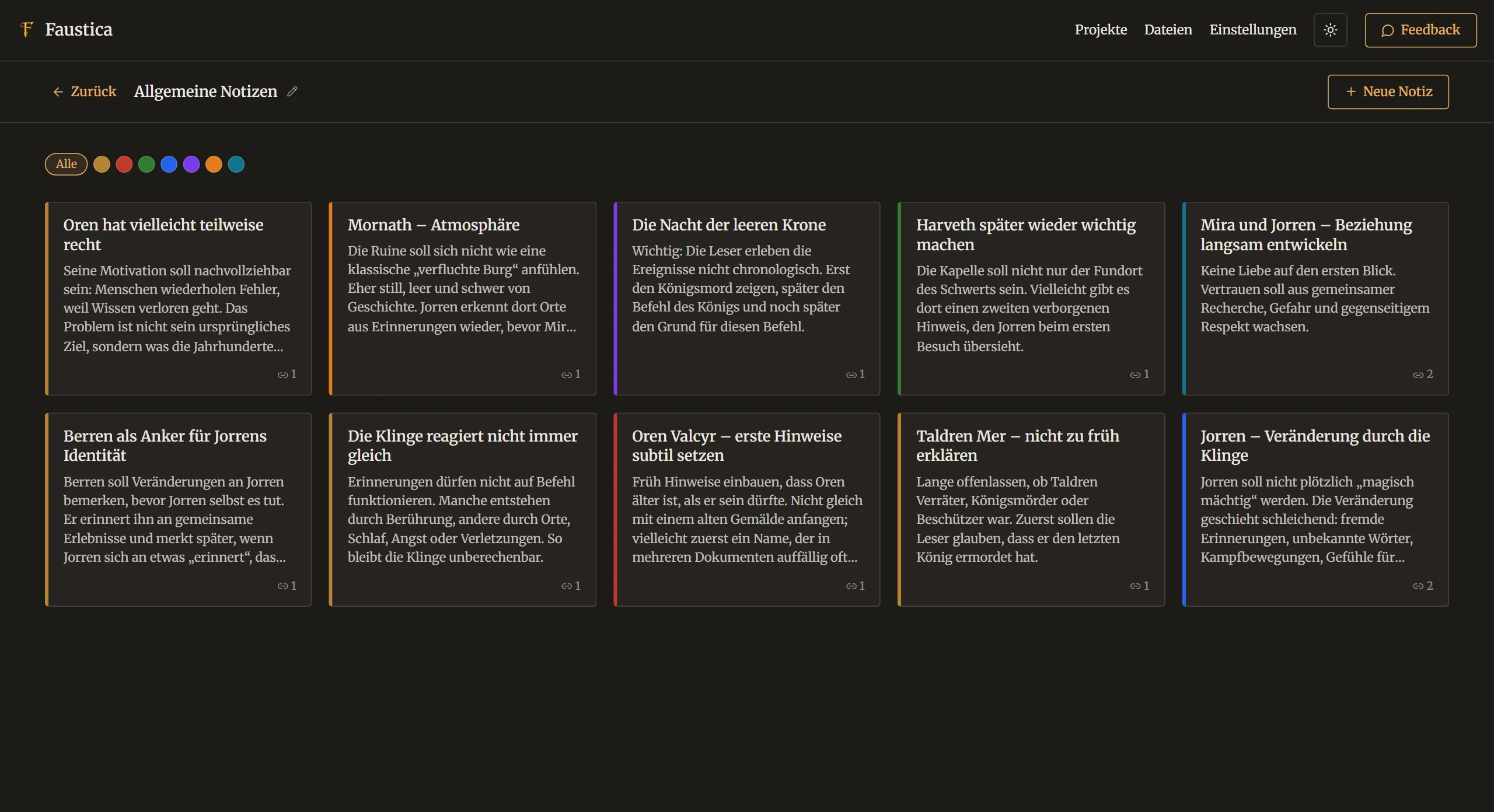
Task: Click link icon on 'Harveth später wieder wichtig machen' card
Action: click(1135, 374)
